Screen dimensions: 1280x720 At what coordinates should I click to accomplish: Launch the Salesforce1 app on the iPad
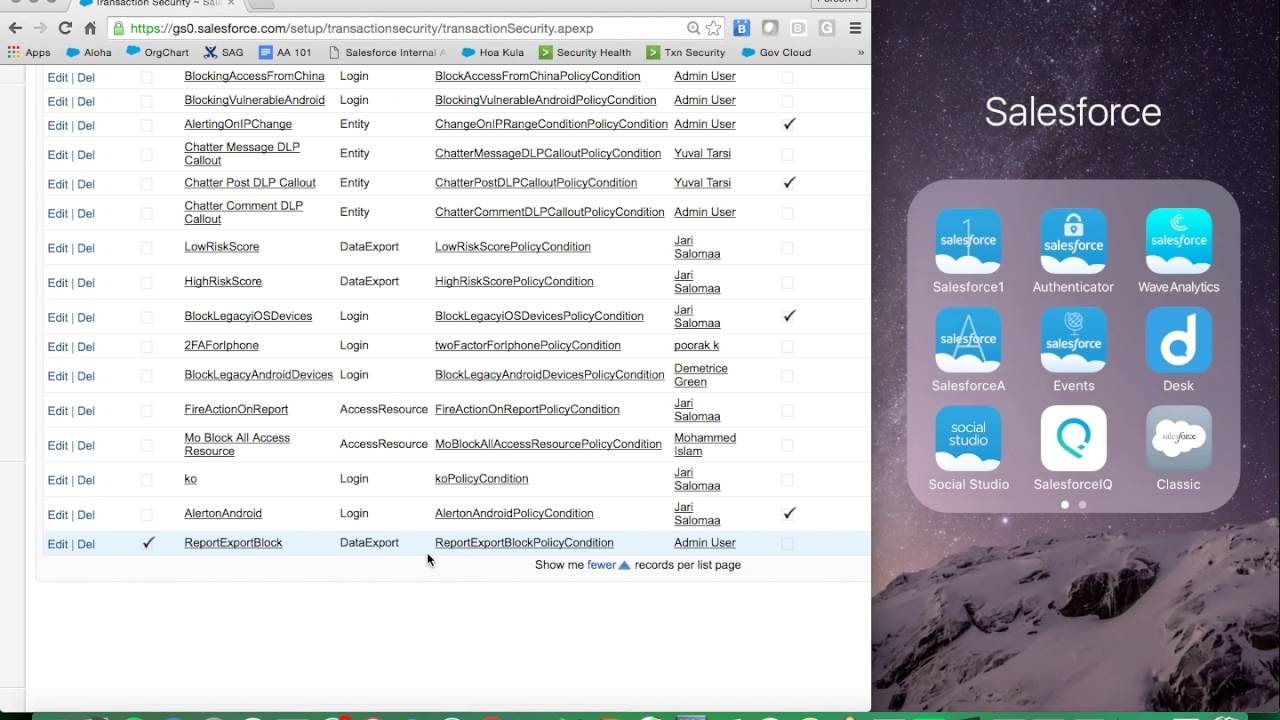click(x=968, y=241)
